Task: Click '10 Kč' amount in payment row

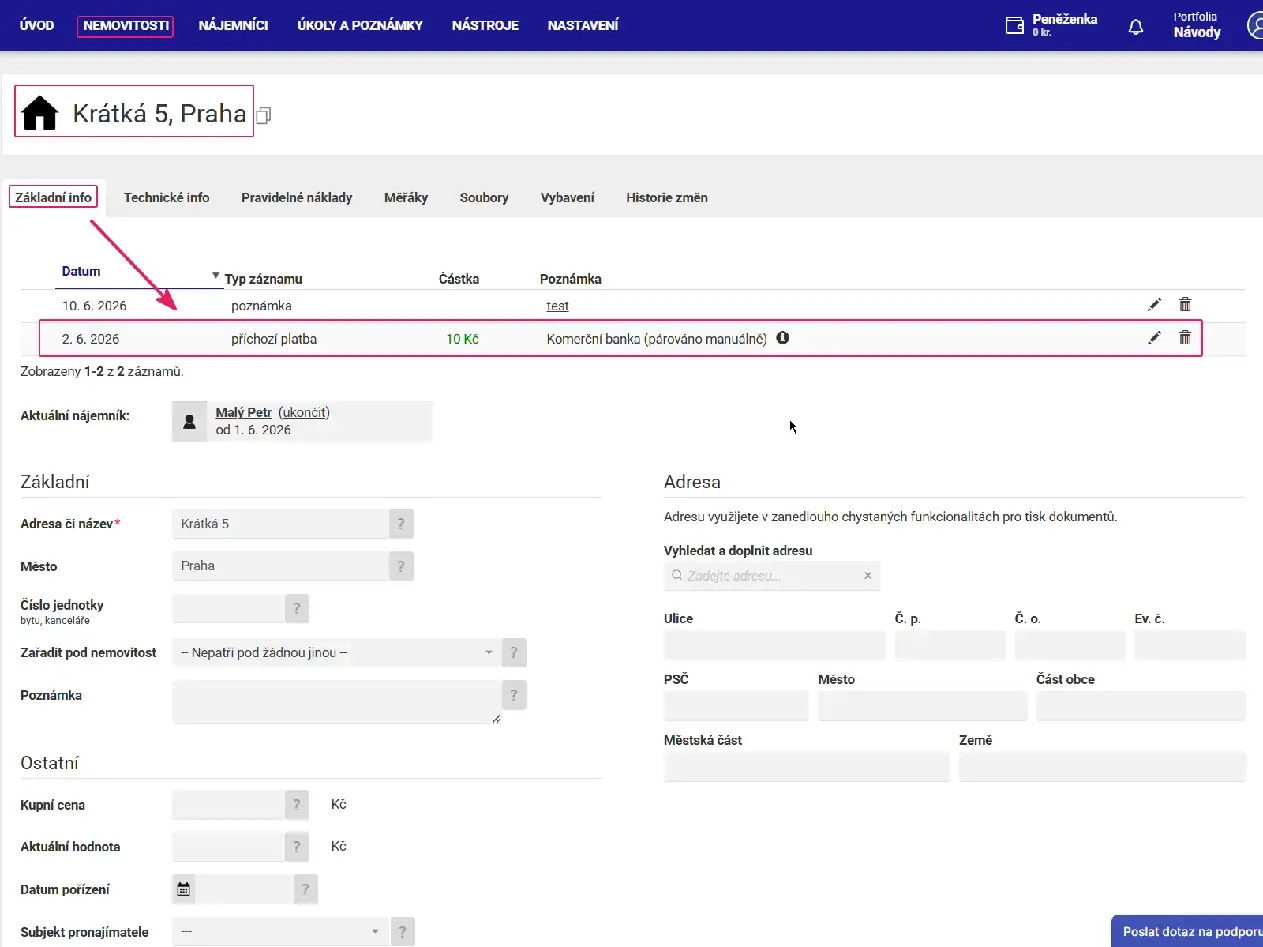Action: click(462, 339)
